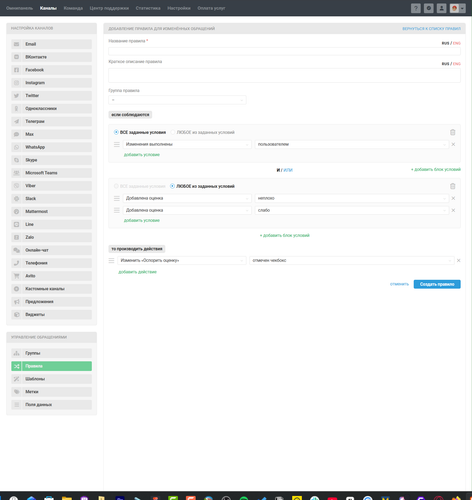472x500 pixels.
Task: Open the слабо rating value dropdown
Action: pyautogui.click(x=352, y=210)
